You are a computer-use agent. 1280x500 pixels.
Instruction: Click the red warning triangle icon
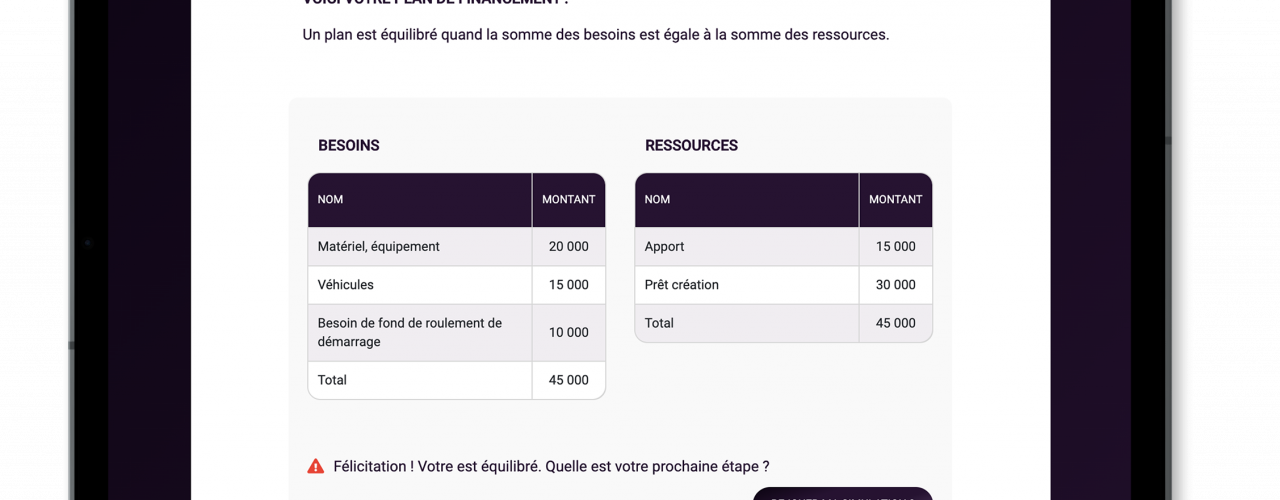point(315,466)
